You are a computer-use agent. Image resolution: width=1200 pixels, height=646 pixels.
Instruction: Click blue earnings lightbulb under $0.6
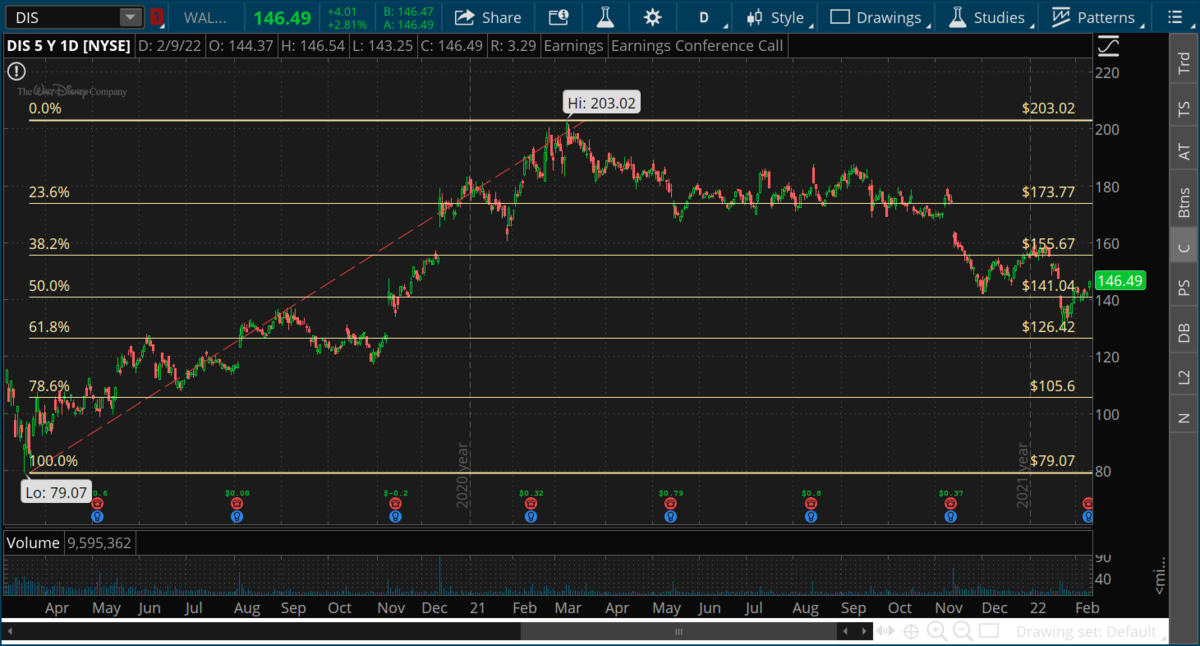(x=97, y=517)
